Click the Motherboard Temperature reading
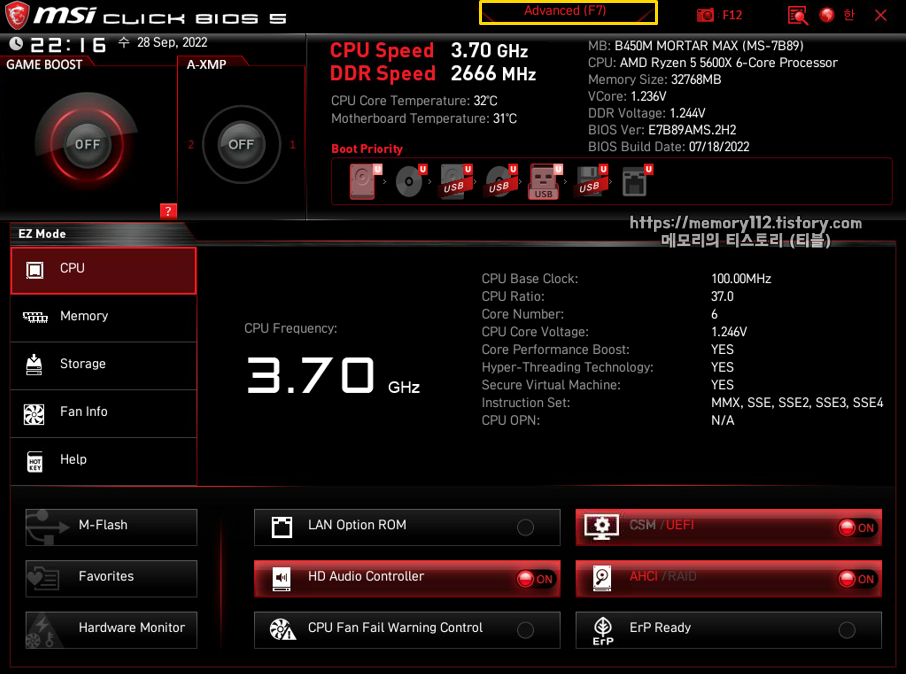906x674 pixels. [x=424, y=118]
